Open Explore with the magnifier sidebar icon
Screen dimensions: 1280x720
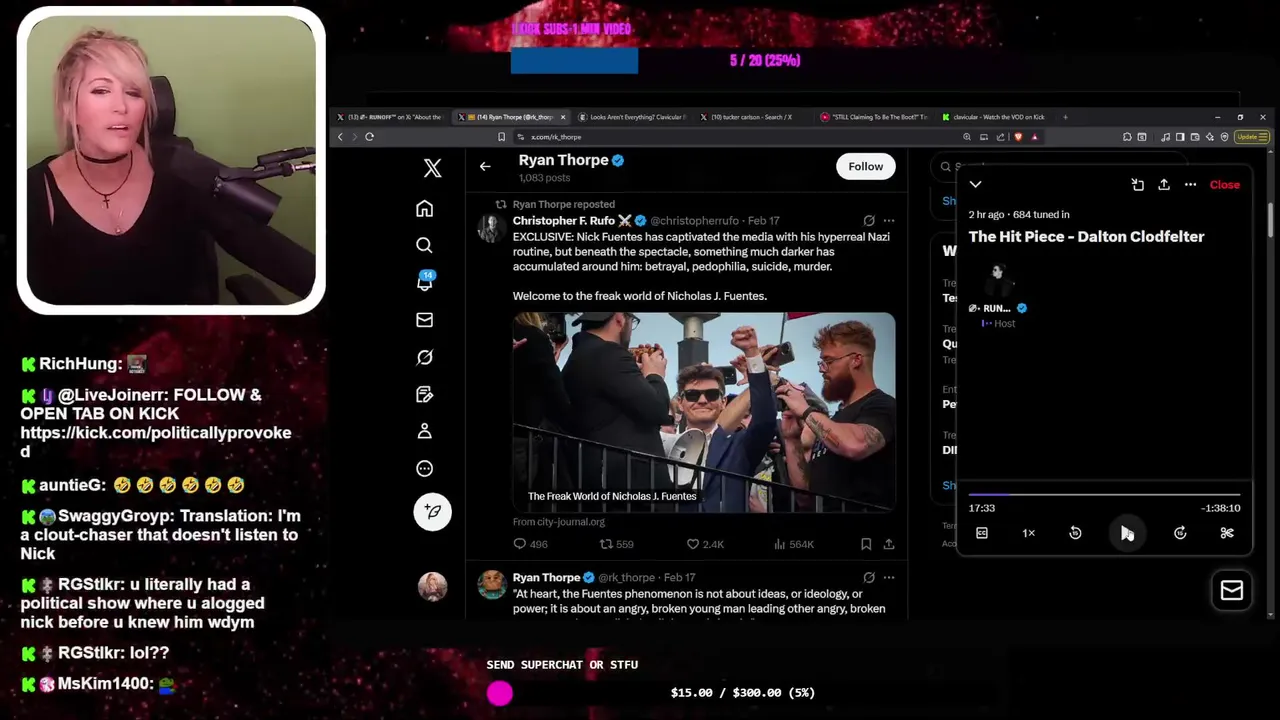click(424, 245)
